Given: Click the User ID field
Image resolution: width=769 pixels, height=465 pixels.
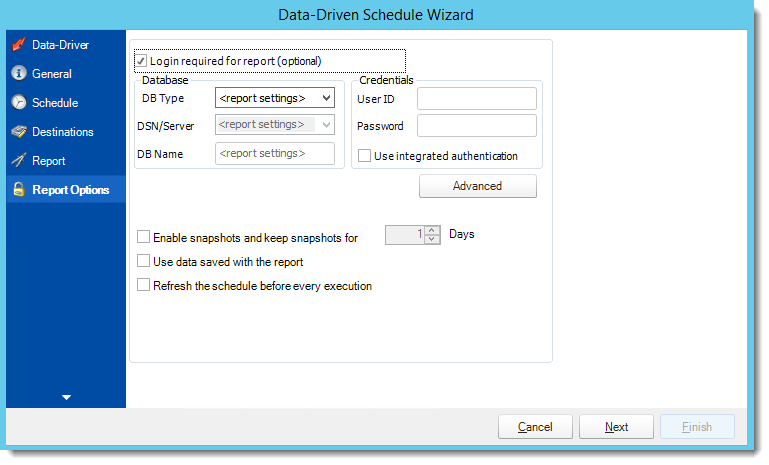Looking at the screenshot, I should point(477,99).
